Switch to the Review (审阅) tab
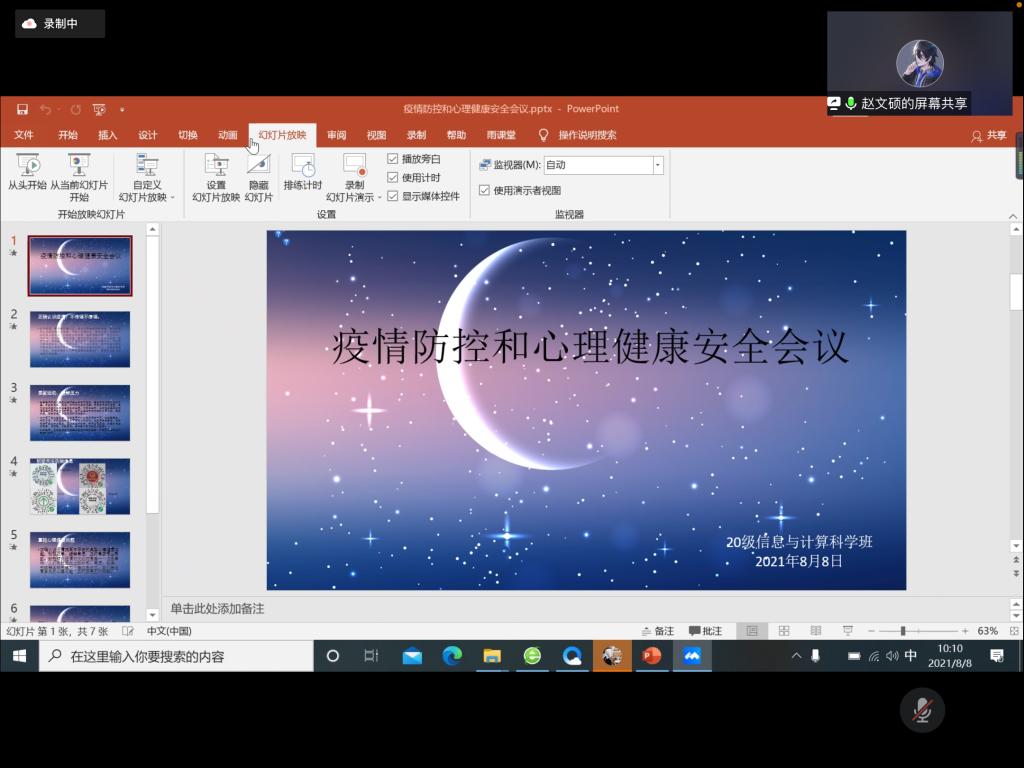Screen dimensions: 1024x768 336,135
